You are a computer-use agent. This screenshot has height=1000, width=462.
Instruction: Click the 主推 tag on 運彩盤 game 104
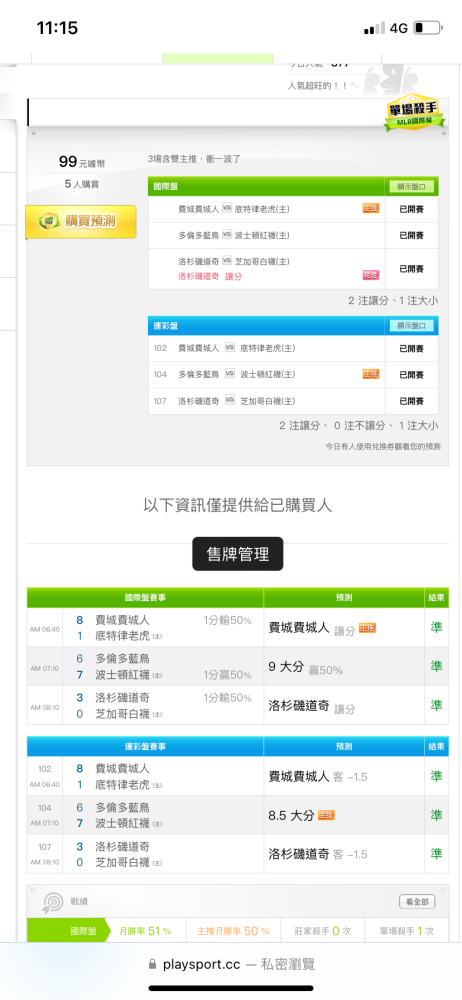click(x=371, y=374)
